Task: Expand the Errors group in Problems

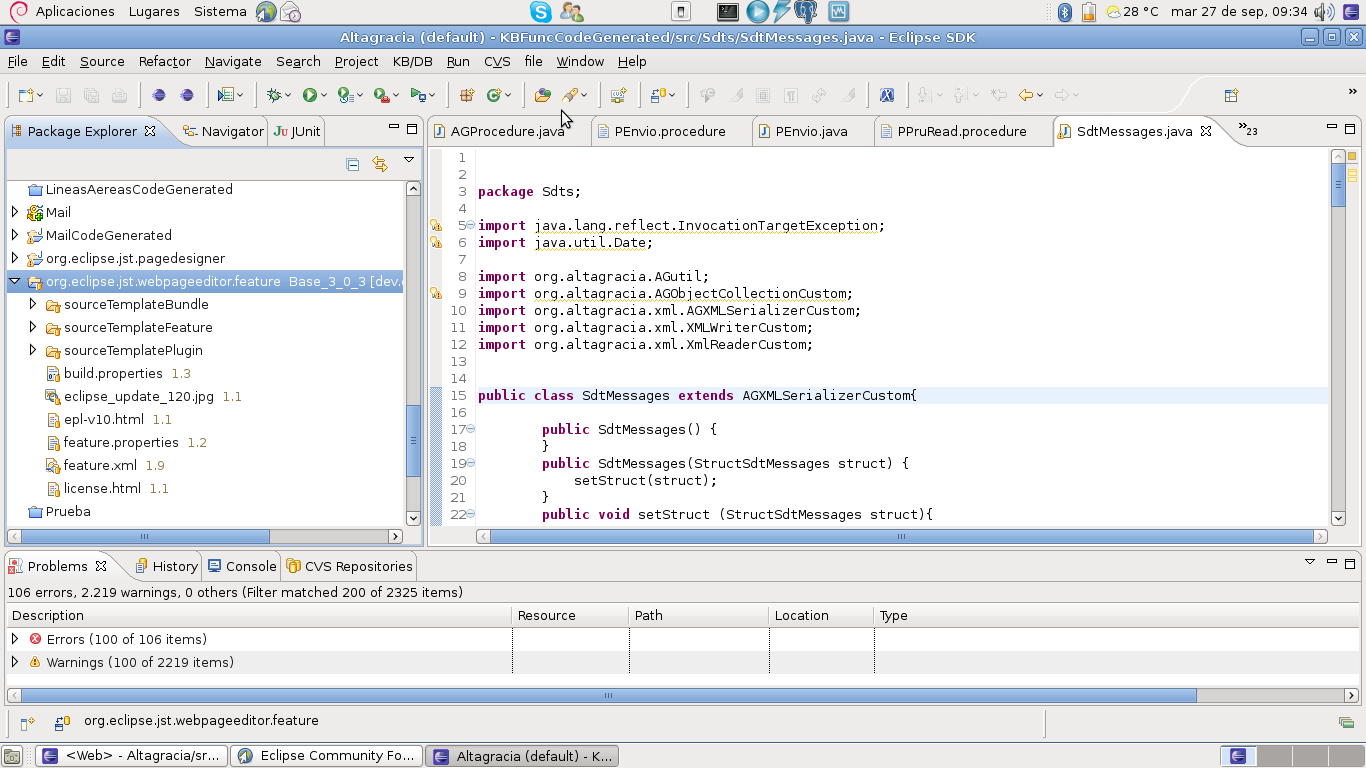Action: click(15, 639)
